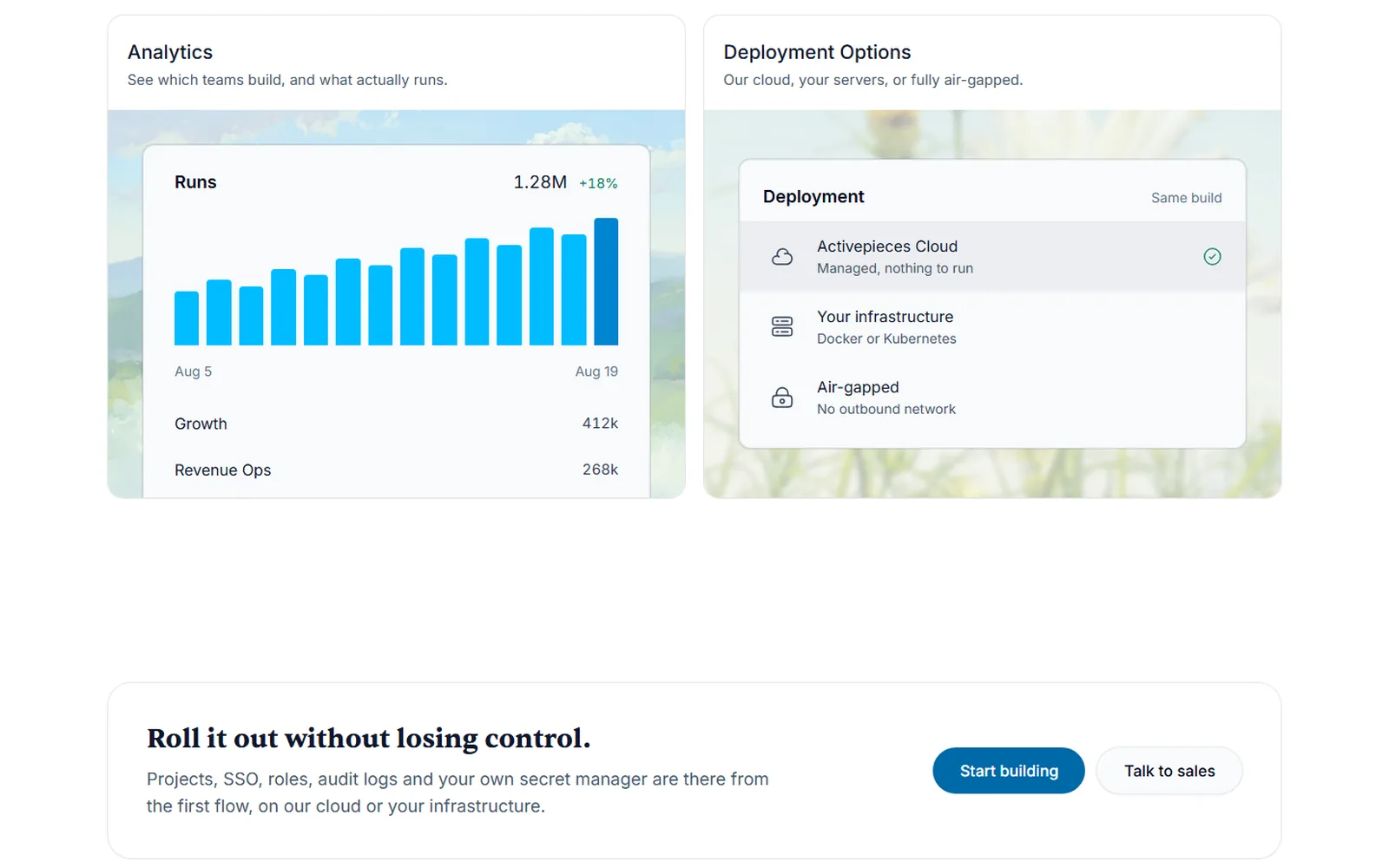Pick the Air-gapped deployment option
Viewport: 1389px width, 868px height.
click(992, 397)
